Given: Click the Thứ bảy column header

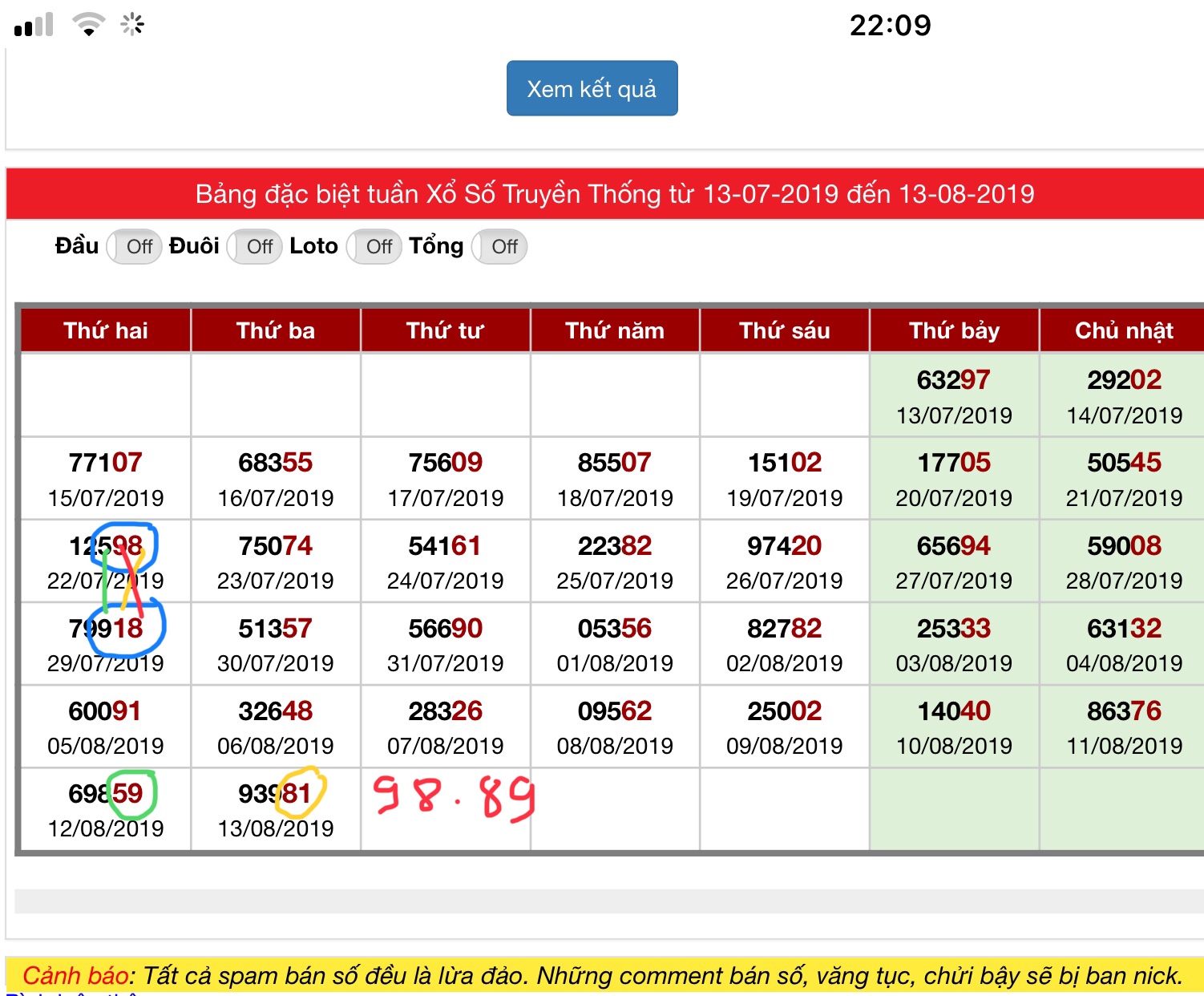Looking at the screenshot, I should coord(954,330).
